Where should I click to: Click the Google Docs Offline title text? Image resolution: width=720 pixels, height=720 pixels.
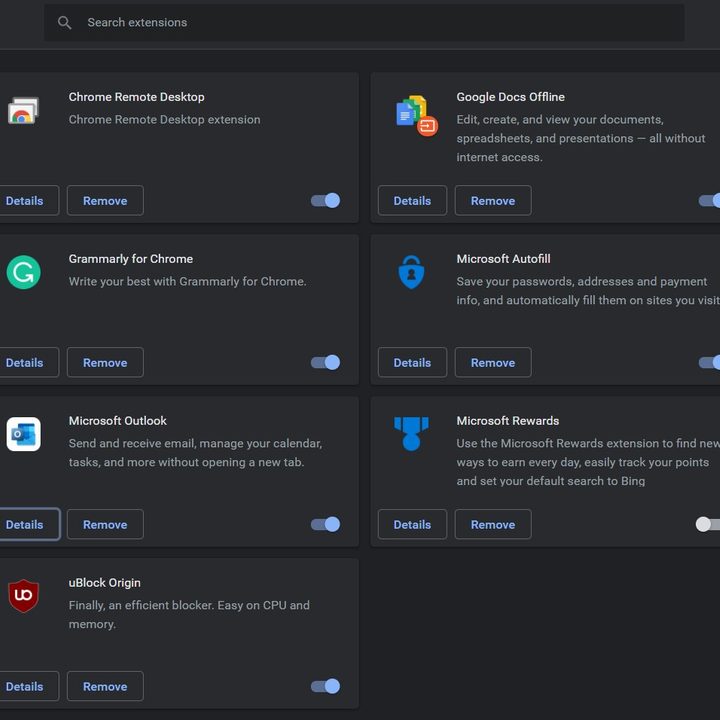tap(510, 97)
